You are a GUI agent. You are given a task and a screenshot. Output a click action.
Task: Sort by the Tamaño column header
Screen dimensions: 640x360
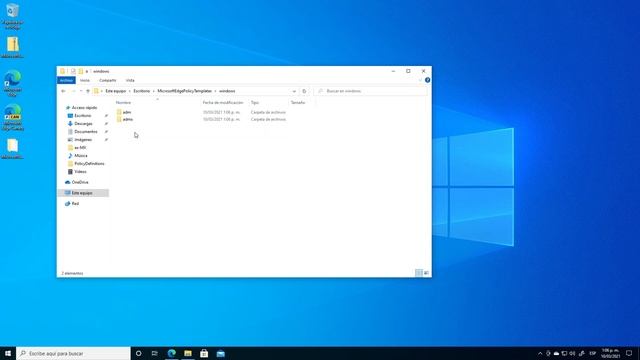(298, 102)
